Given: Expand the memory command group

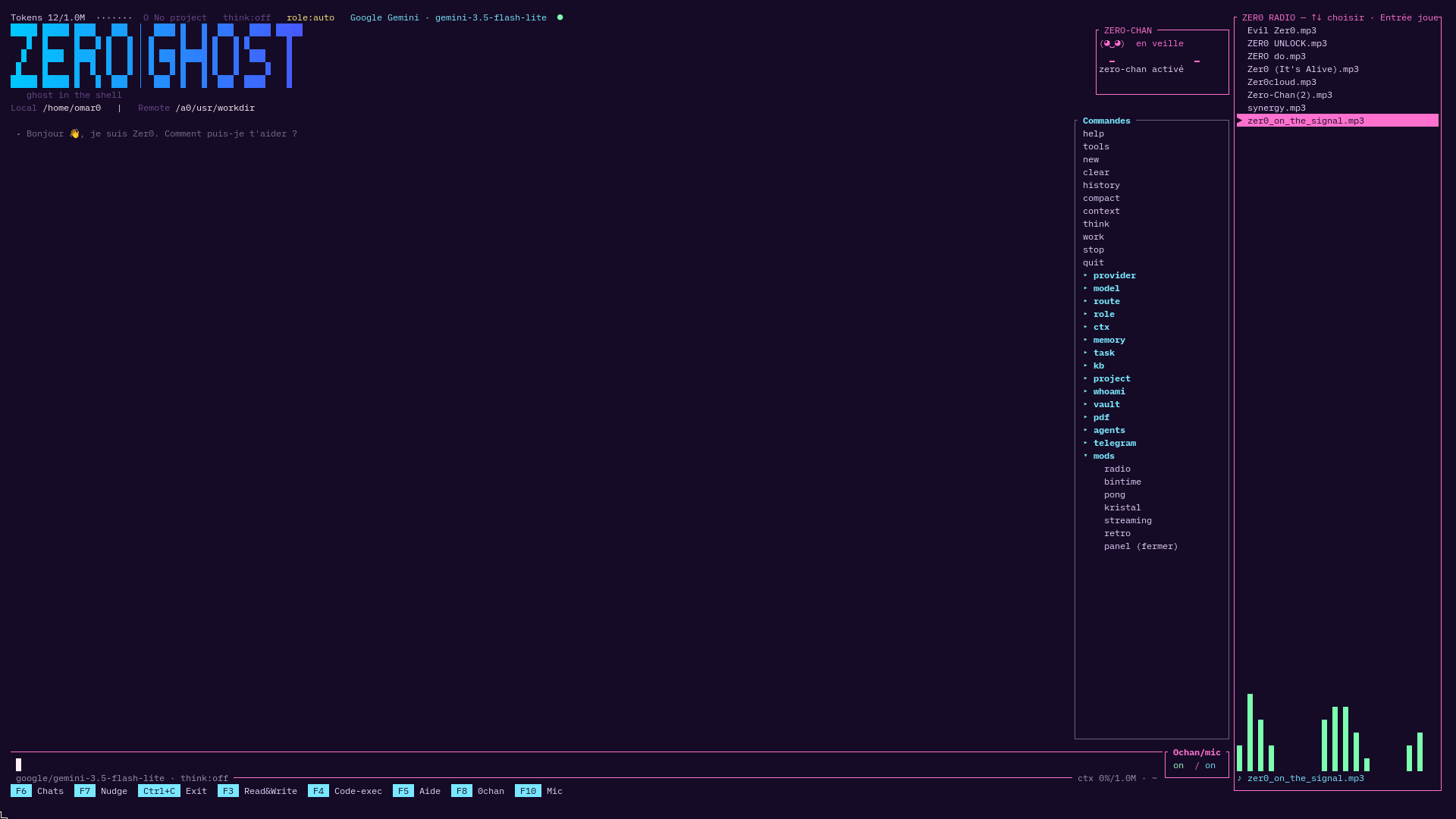Looking at the screenshot, I should point(1104,340).
